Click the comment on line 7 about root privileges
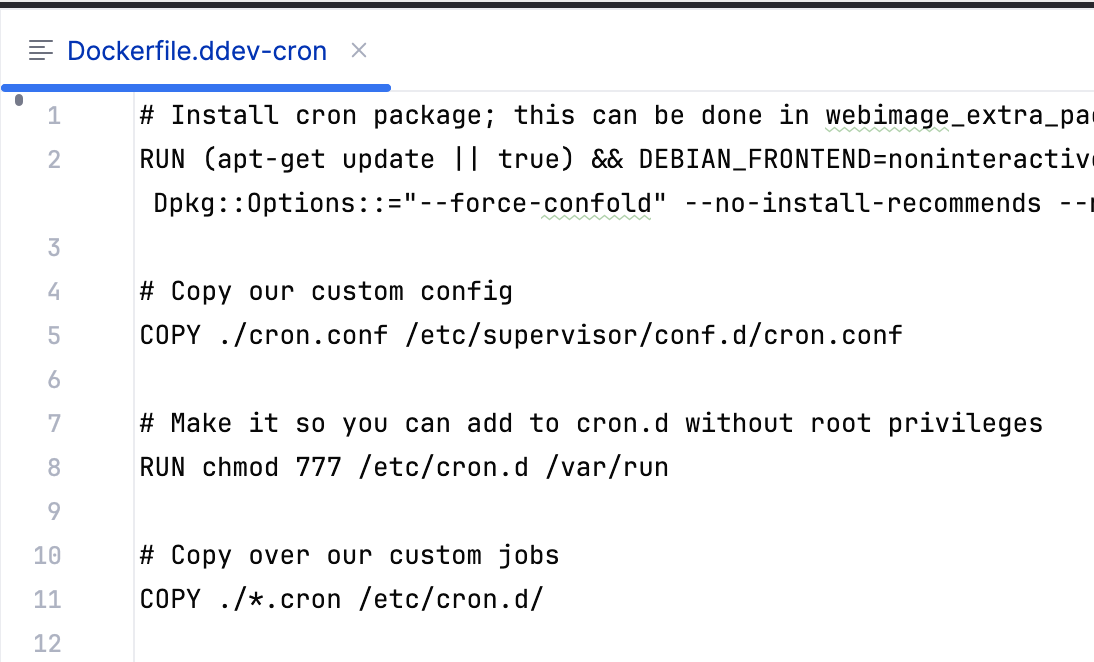1094x662 pixels. coord(590,423)
